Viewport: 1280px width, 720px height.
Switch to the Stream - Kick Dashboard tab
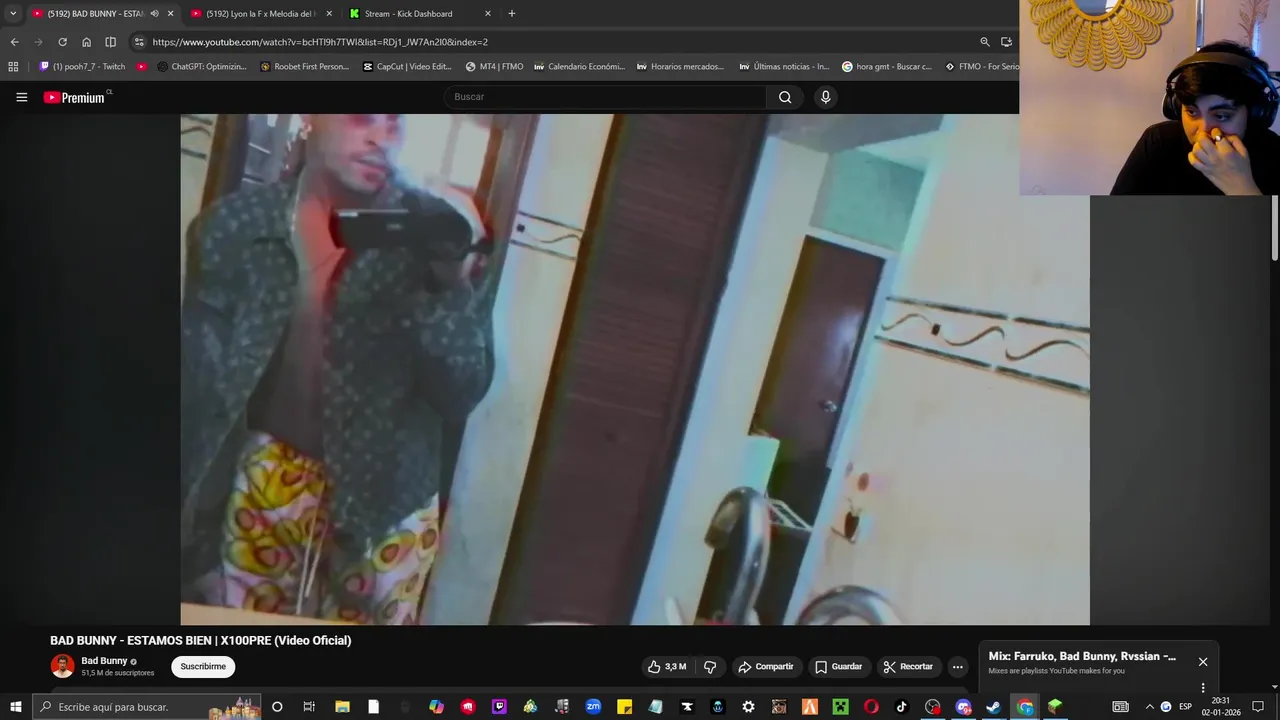408,14
